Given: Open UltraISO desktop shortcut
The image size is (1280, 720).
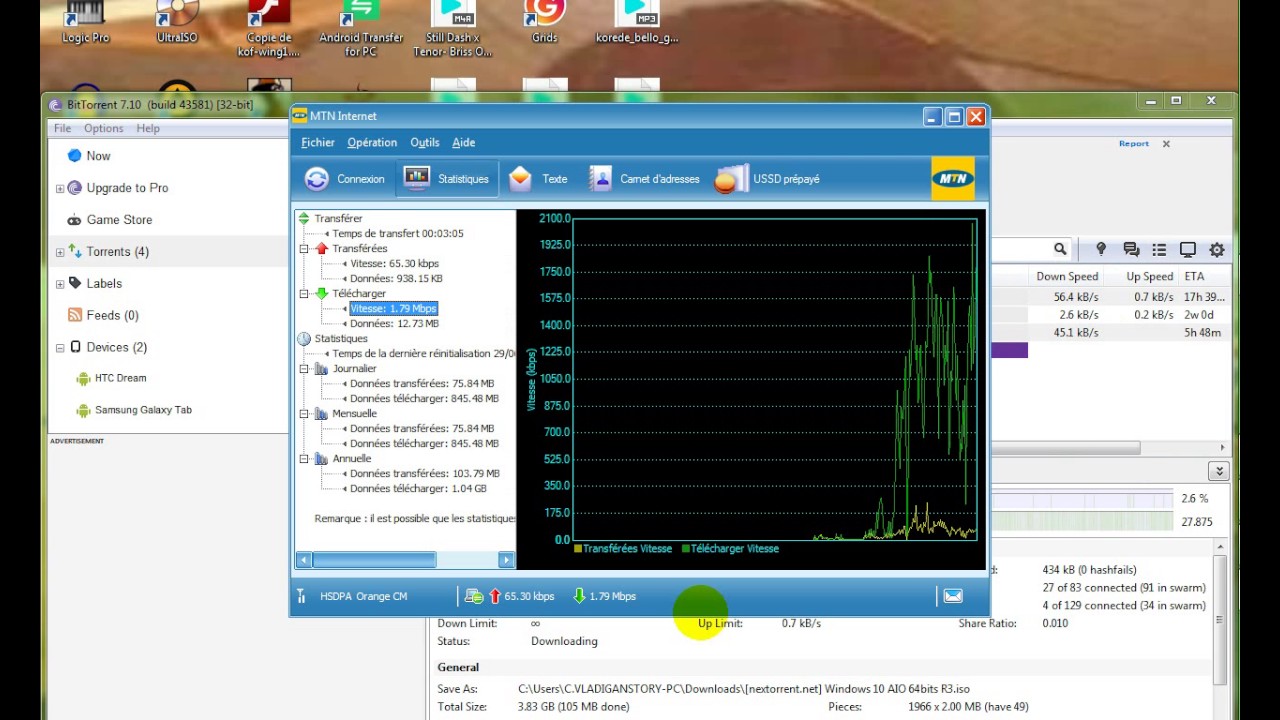Looking at the screenshot, I should (x=177, y=22).
